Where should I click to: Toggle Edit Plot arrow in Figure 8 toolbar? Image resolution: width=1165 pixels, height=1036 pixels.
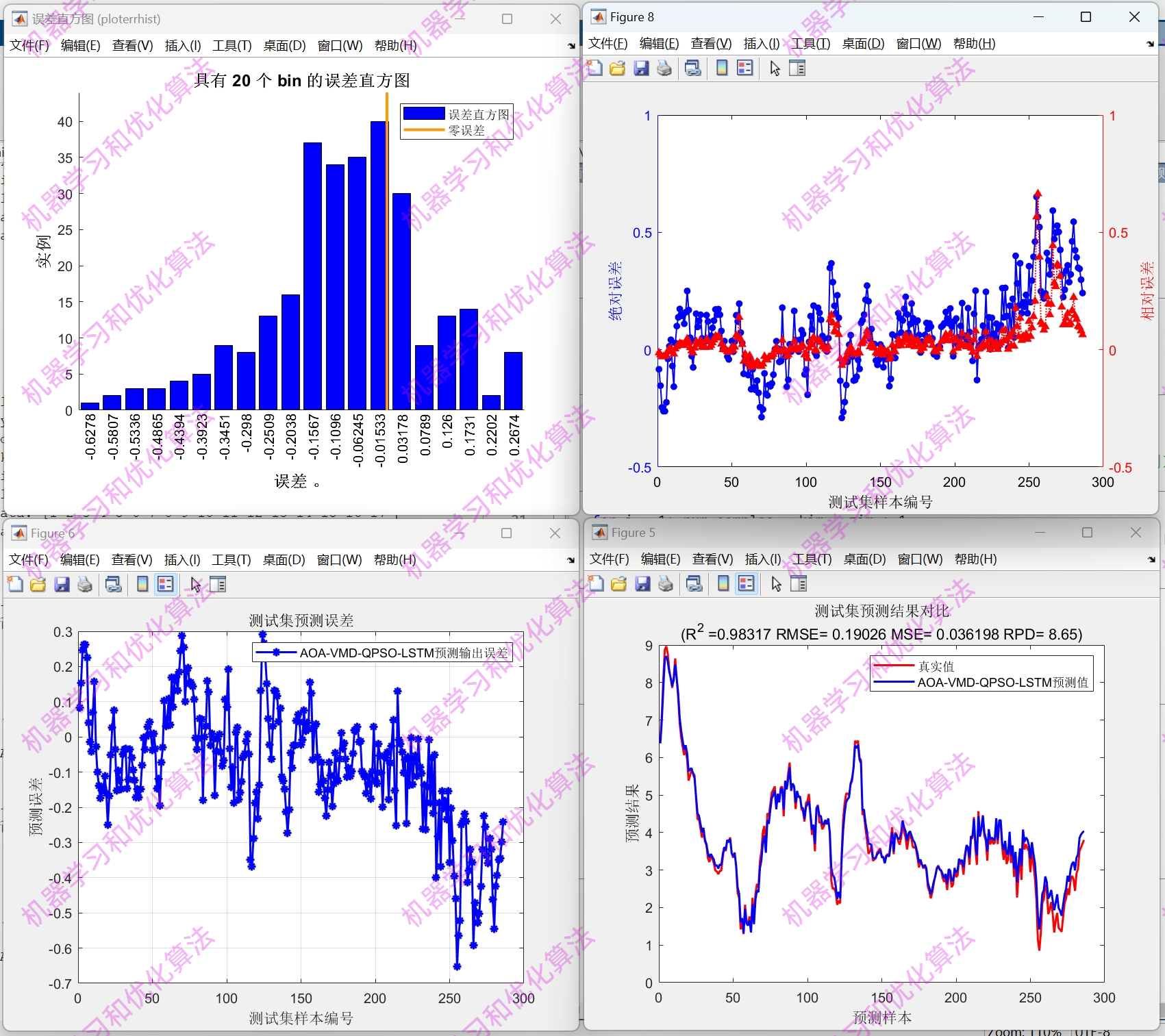point(775,68)
